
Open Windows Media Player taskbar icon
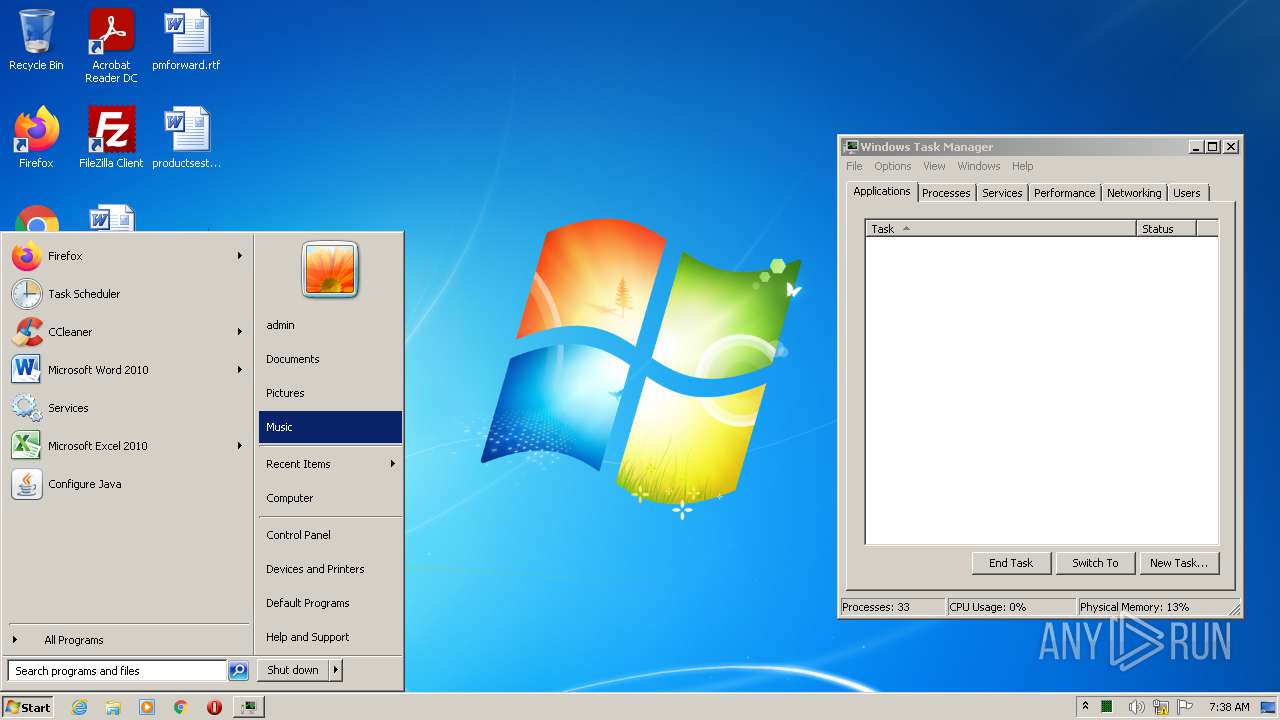(147, 707)
